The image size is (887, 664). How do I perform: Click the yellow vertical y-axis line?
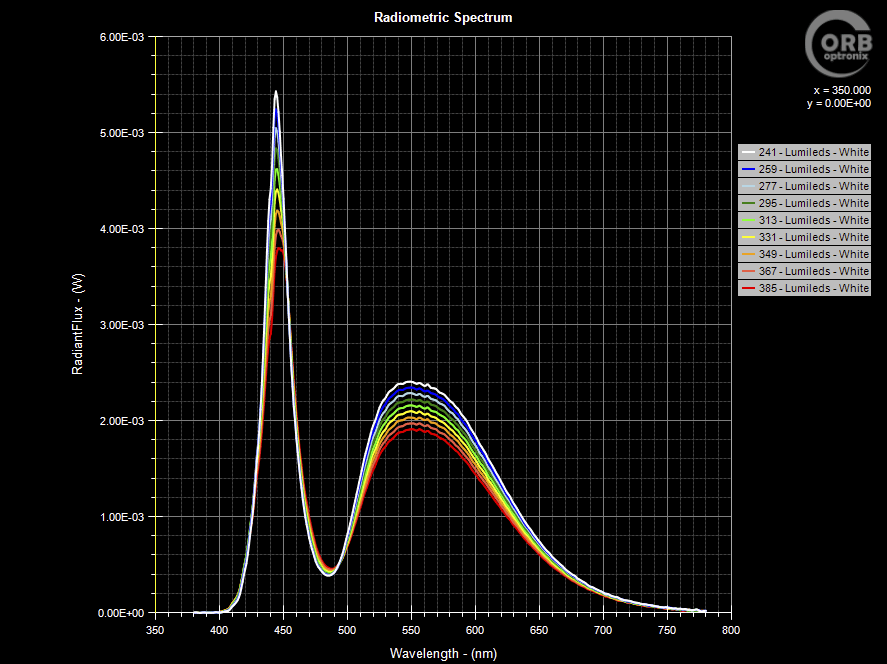(x=155, y=325)
